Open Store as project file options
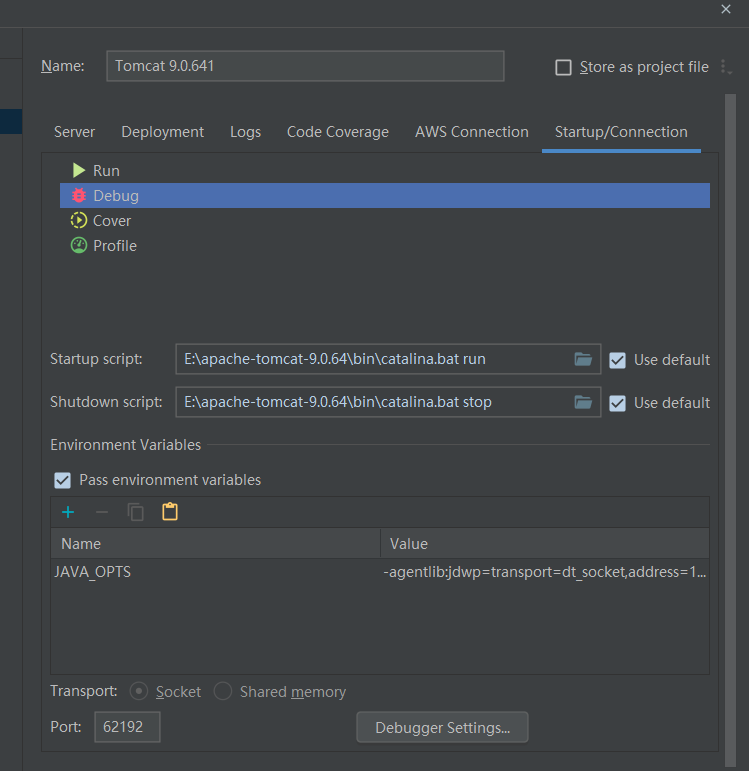The height and width of the screenshot is (771, 749). point(726,67)
